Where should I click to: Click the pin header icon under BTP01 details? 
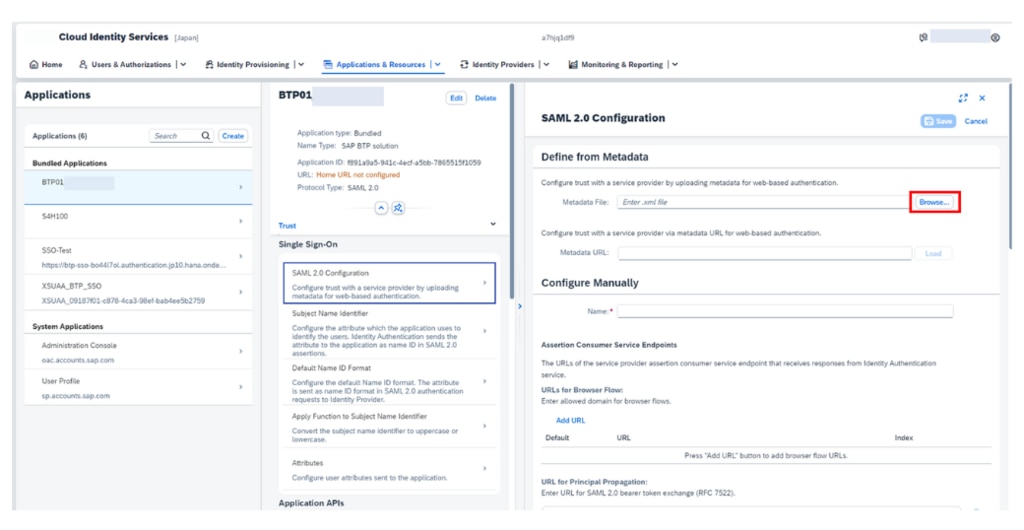coord(397,207)
